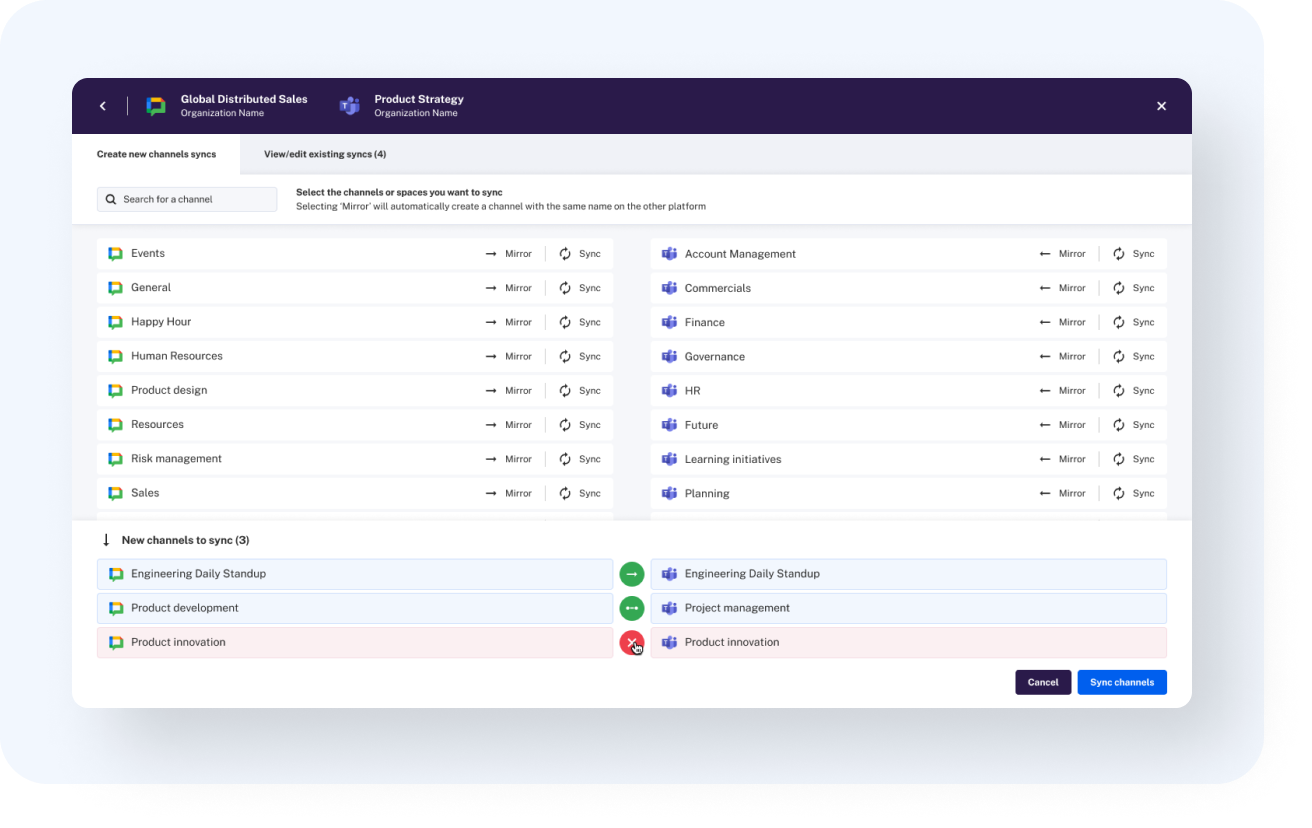The image size is (1312, 828).
Task: Mirror the Product design channel
Action: tap(508, 391)
